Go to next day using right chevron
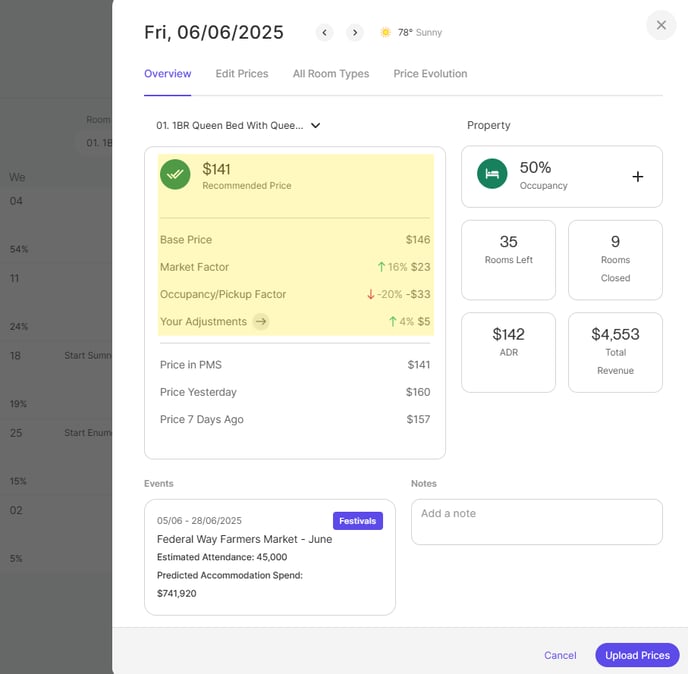This screenshot has width=688, height=674. 354,33
